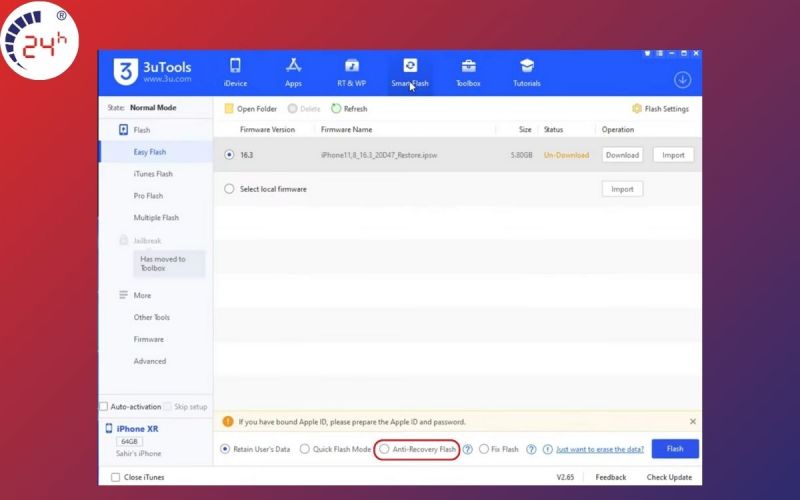The image size is (800, 500).
Task: Click the blue Flash button
Action: [x=675, y=448]
